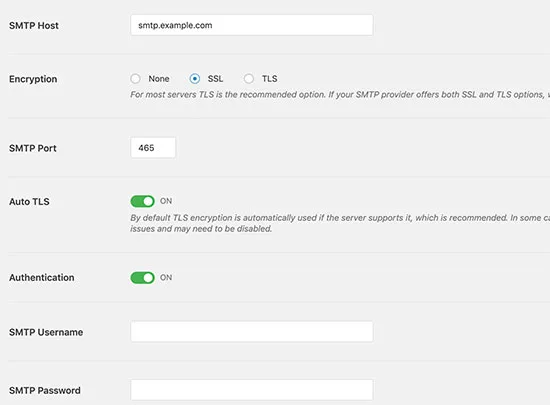This screenshot has width=550, height=405.
Task: Click the SMTP Port setting label
Action: point(33,148)
